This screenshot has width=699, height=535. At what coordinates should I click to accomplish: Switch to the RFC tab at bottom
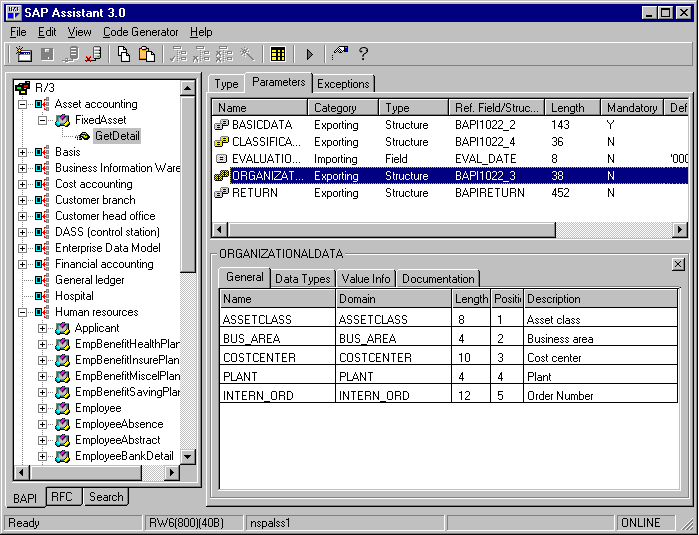pos(61,497)
